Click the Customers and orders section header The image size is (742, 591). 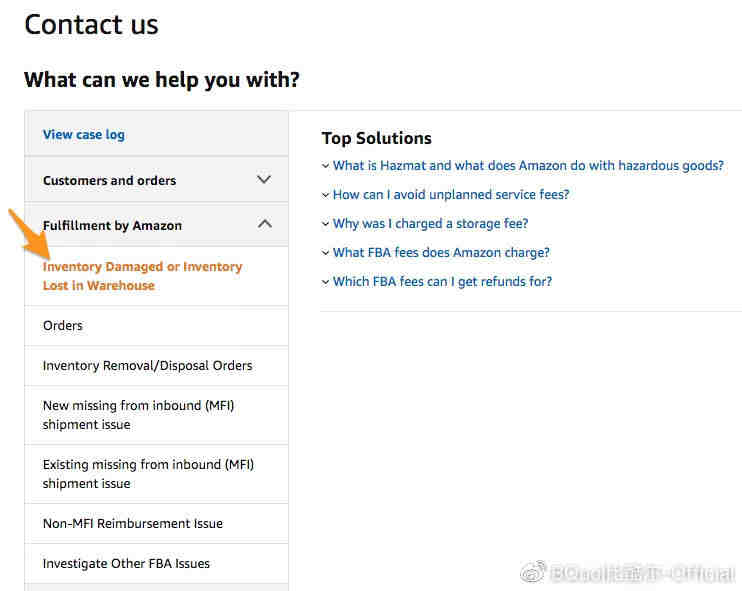pyautogui.click(x=157, y=180)
